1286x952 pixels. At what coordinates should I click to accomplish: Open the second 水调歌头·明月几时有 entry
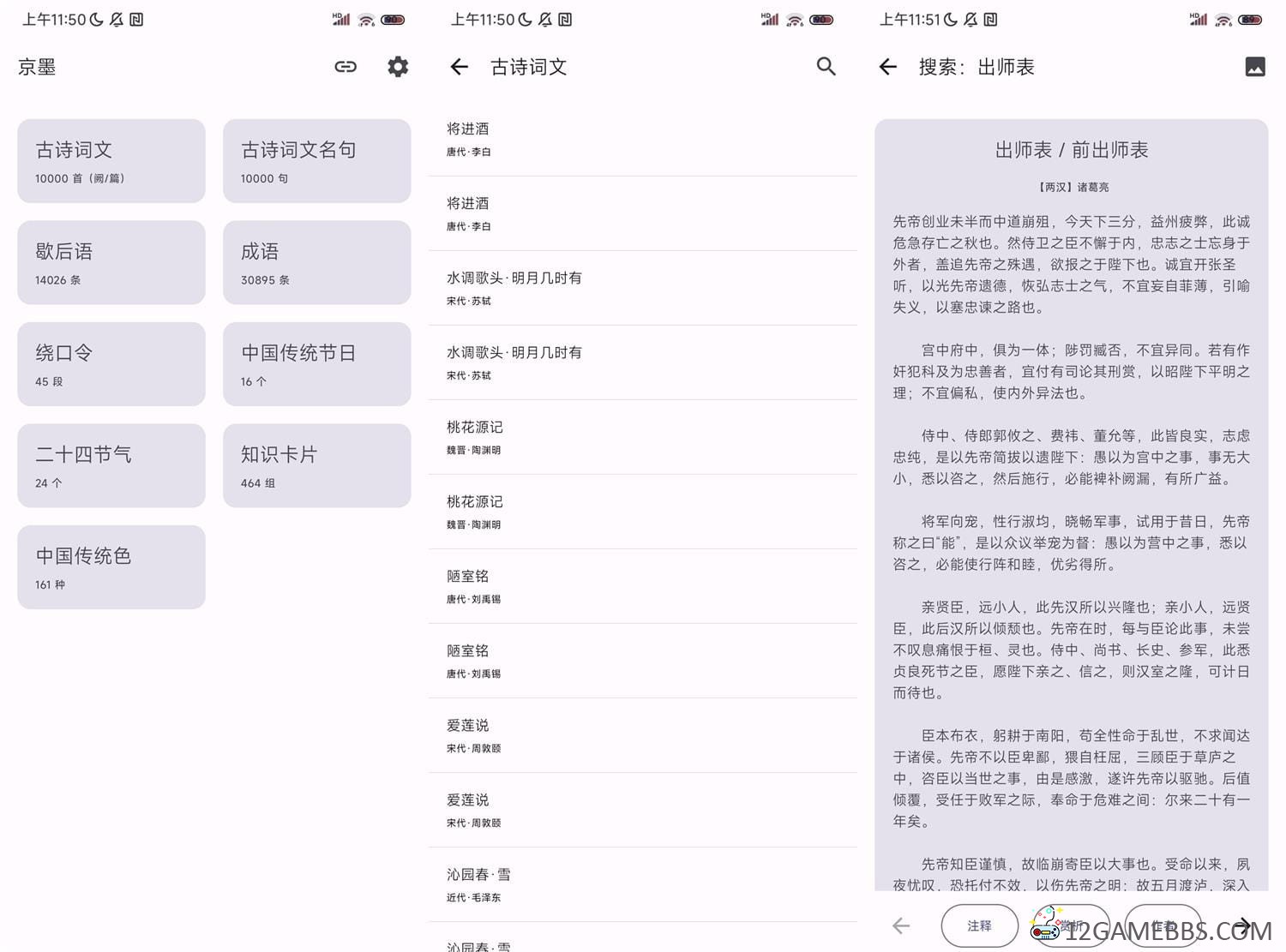tap(643, 362)
